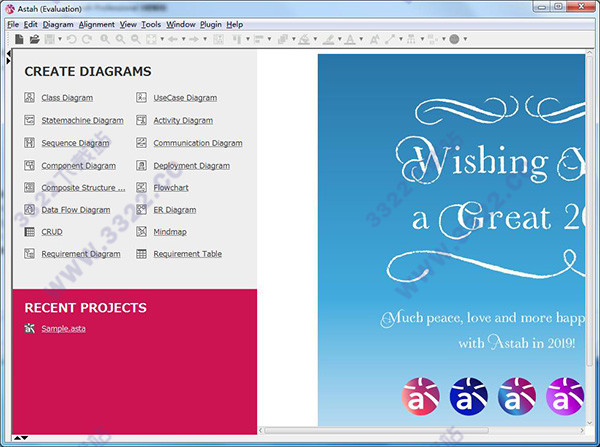This screenshot has width=600, height=447.
Task: Open the File menu
Action: click(13, 24)
